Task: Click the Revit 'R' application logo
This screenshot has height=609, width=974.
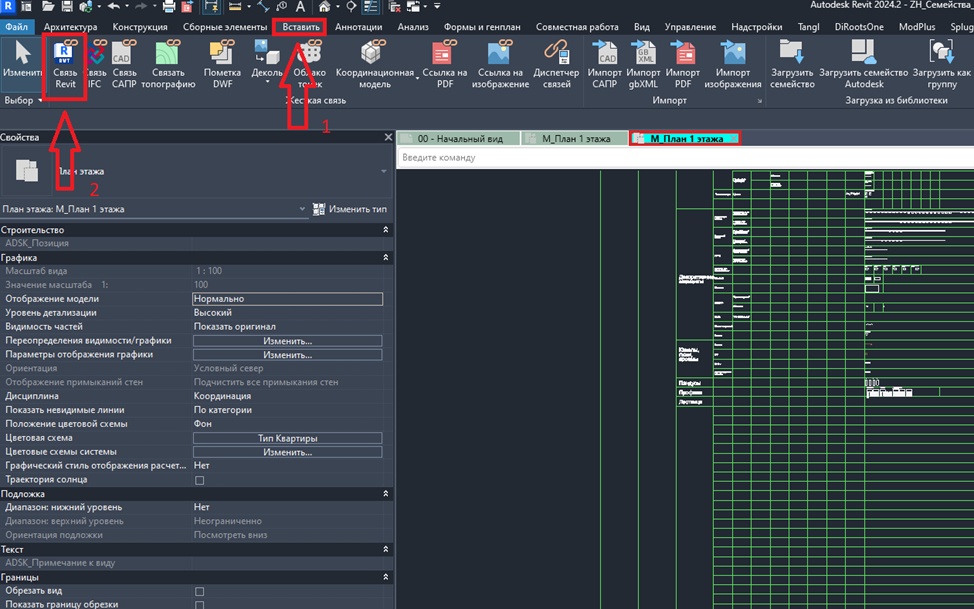Action: pos(8,6)
